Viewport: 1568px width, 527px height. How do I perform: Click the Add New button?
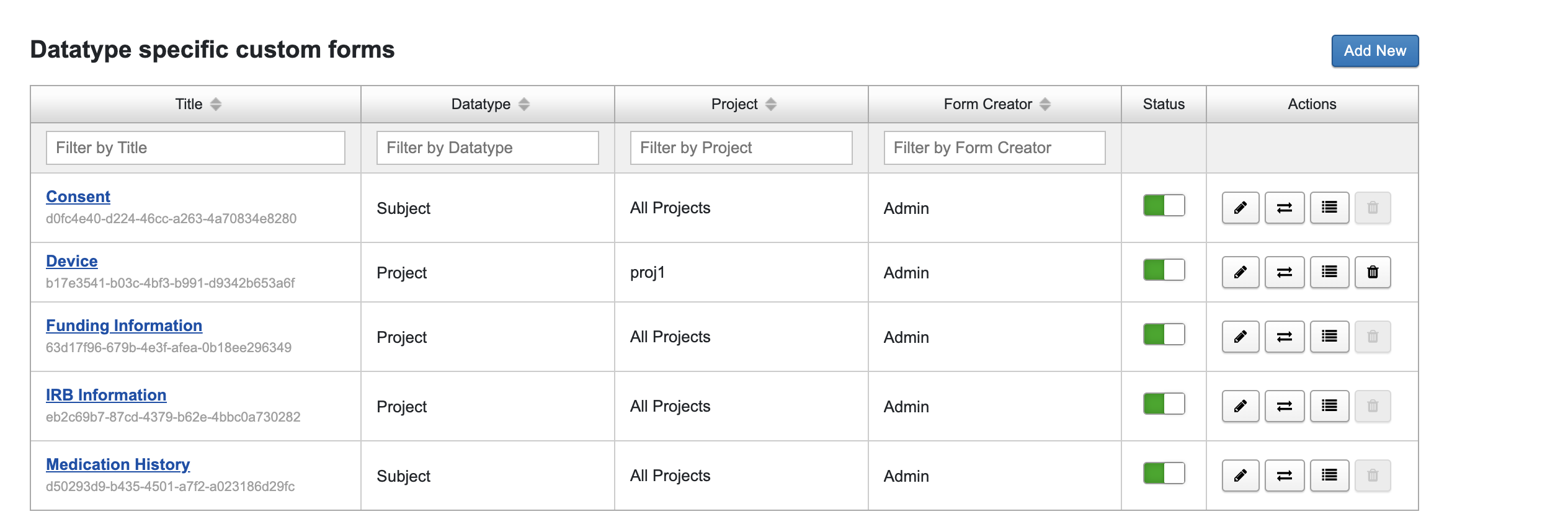[1374, 51]
